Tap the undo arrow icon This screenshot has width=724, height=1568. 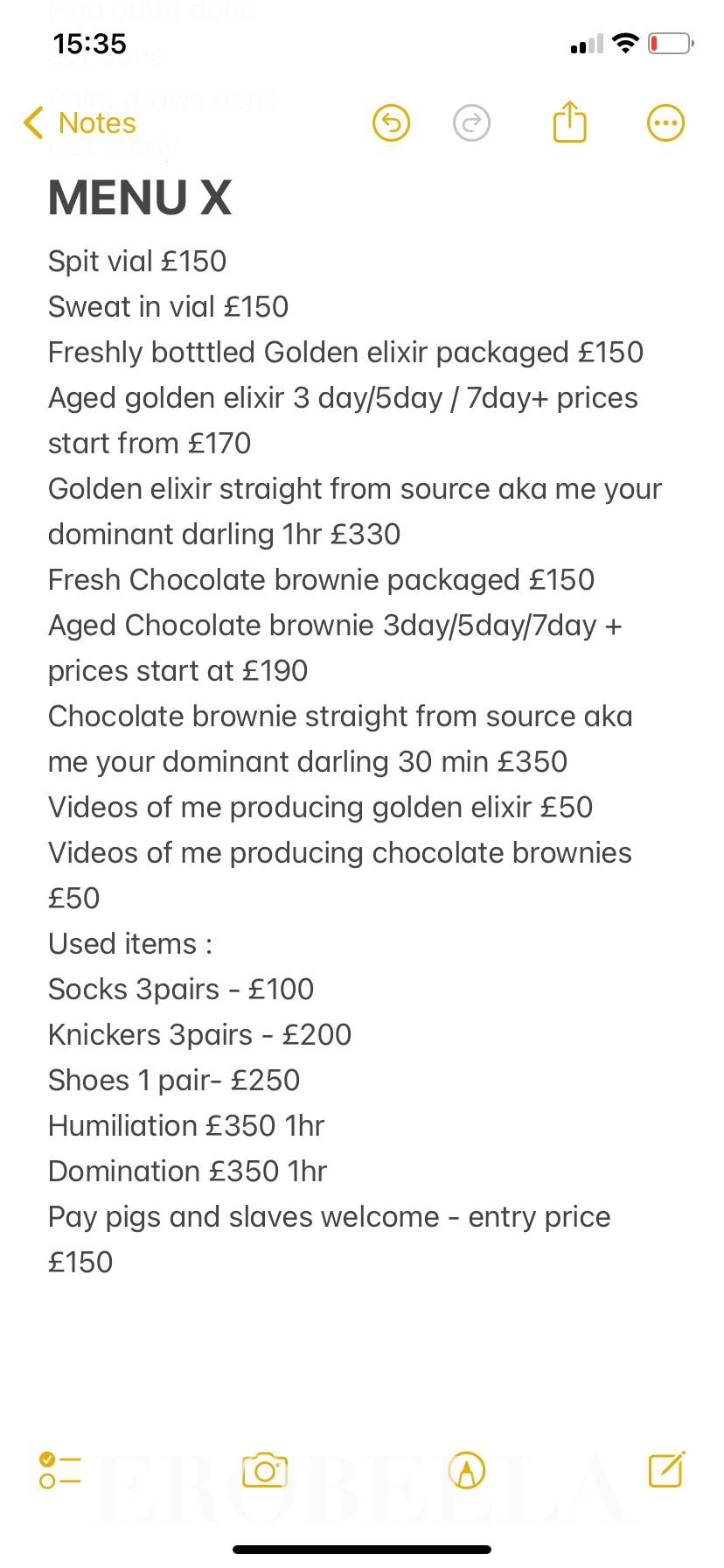(391, 123)
